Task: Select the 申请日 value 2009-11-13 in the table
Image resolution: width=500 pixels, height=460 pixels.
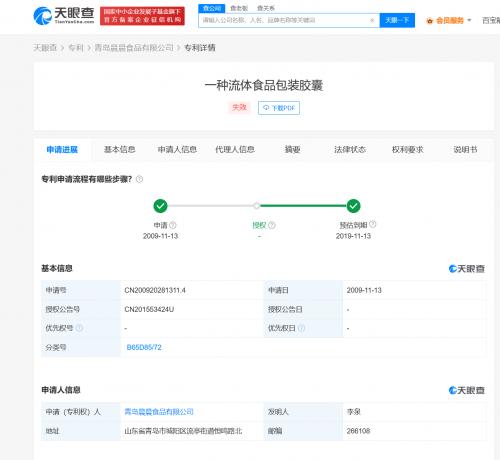Action: (364, 290)
